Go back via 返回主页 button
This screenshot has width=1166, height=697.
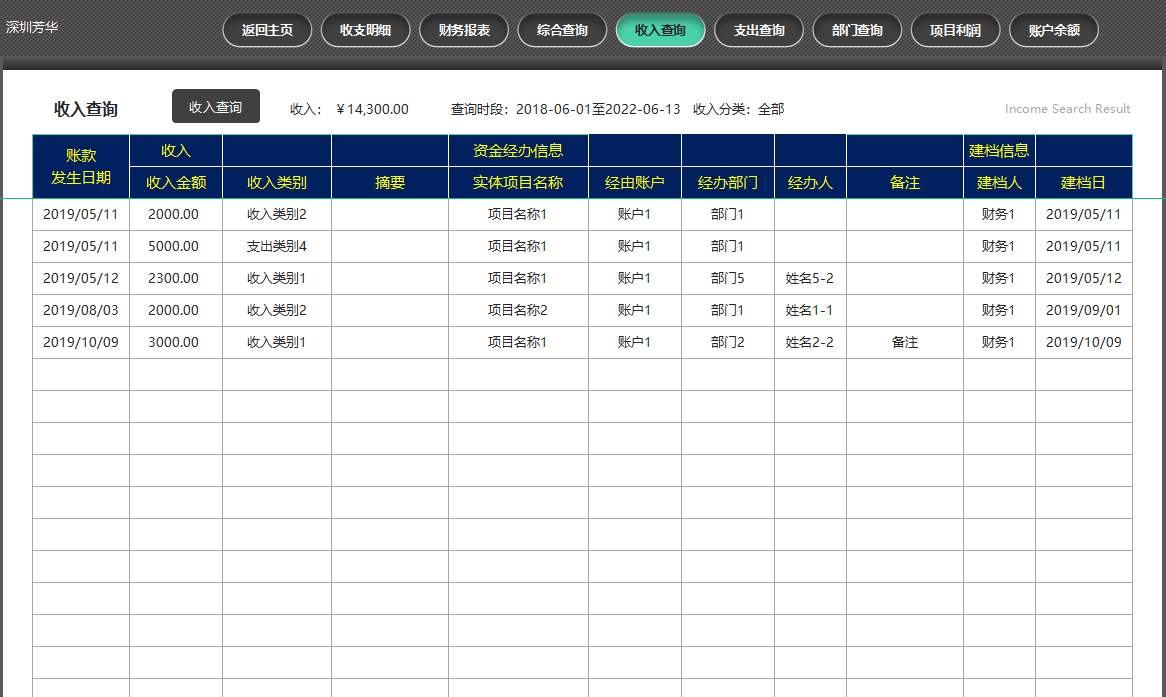tap(267, 30)
